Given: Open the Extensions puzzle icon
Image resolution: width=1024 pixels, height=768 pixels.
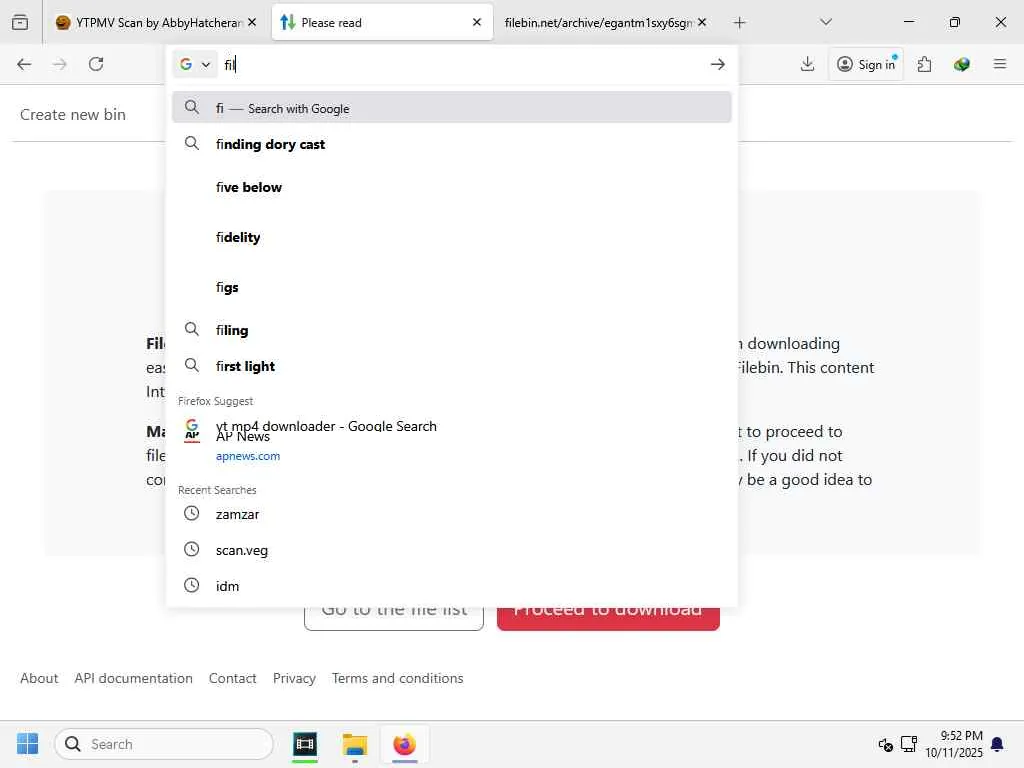Looking at the screenshot, I should 924,64.
